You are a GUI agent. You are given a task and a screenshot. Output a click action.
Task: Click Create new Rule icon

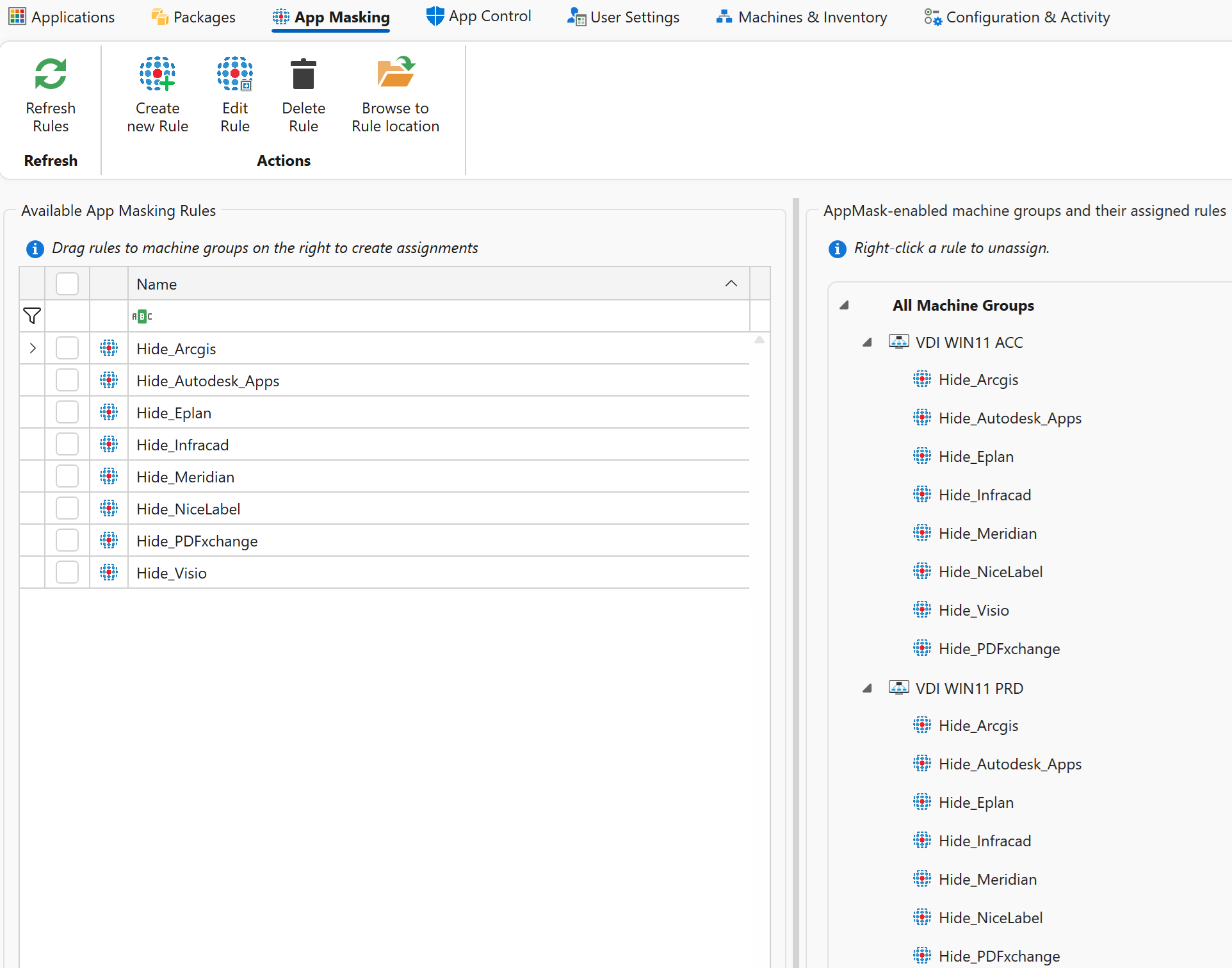[x=158, y=74]
